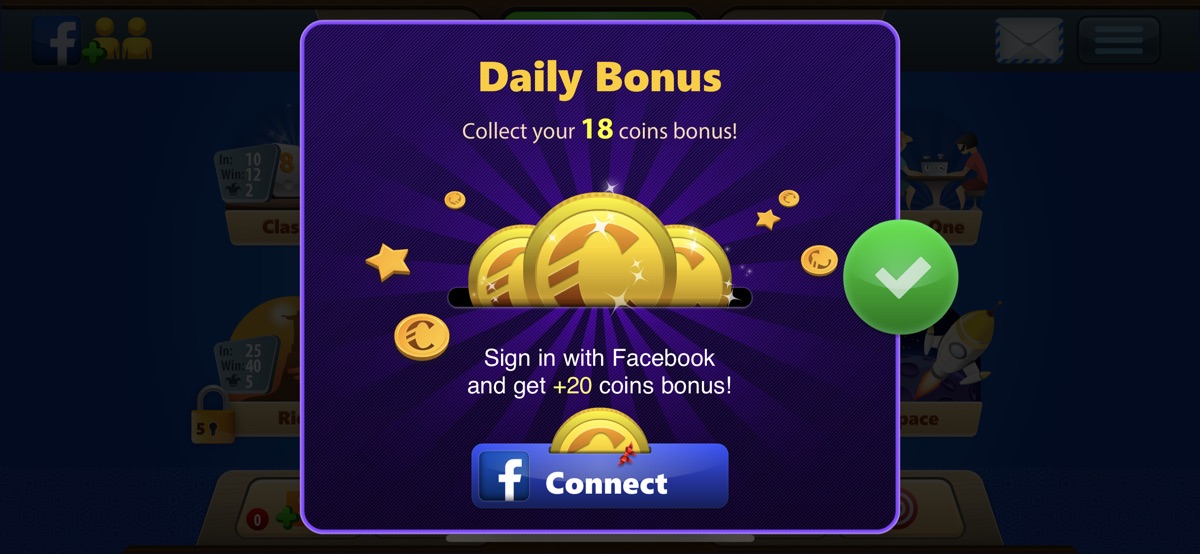Click the large coin left of popup bottom
This screenshot has height=554, width=1200.
422,336
